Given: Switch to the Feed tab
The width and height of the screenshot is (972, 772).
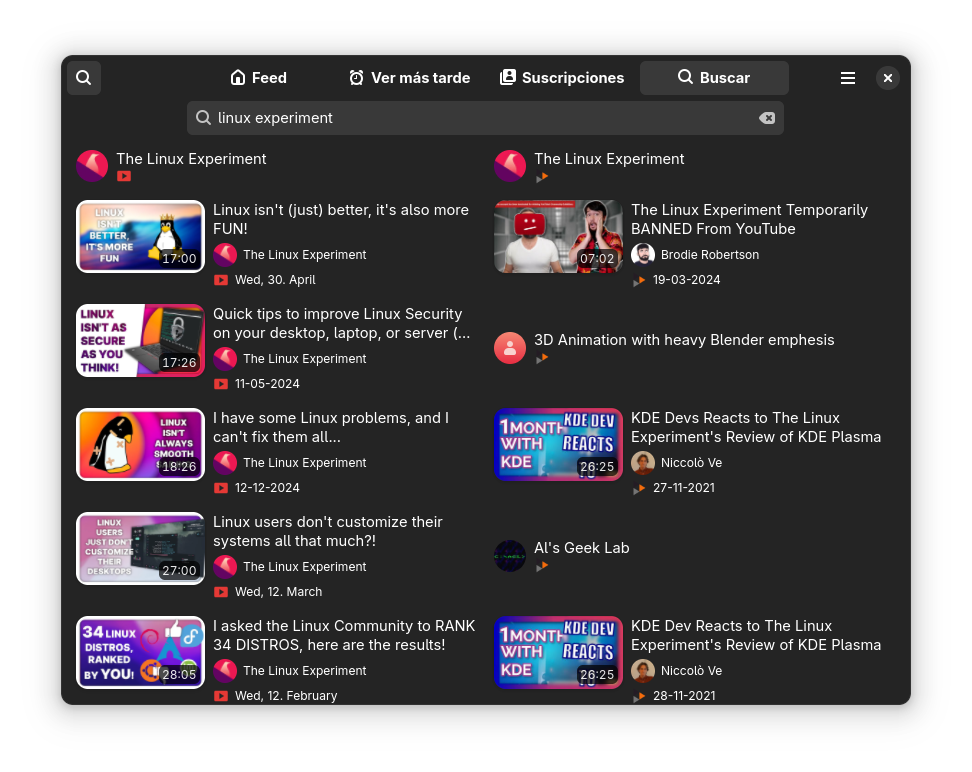Looking at the screenshot, I should coord(258,78).
